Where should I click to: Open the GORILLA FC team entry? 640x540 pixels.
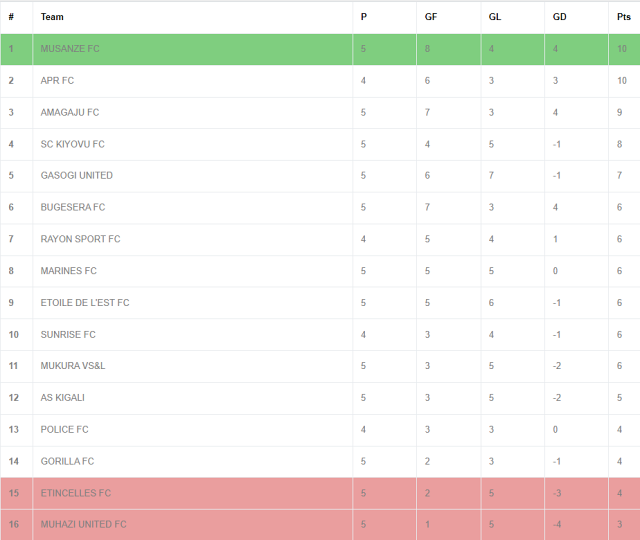(x=67, y=461)
